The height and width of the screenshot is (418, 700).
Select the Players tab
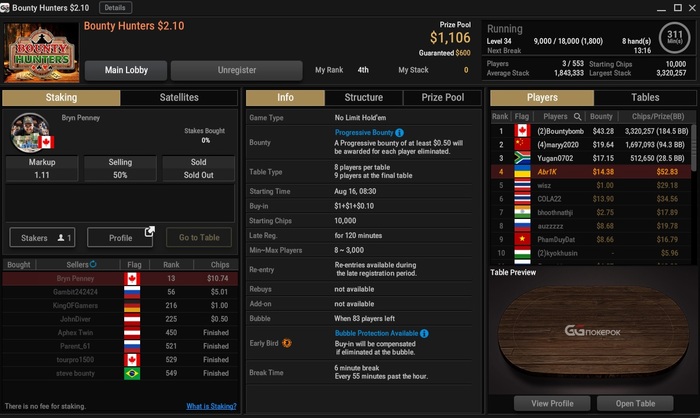[542, 97]
